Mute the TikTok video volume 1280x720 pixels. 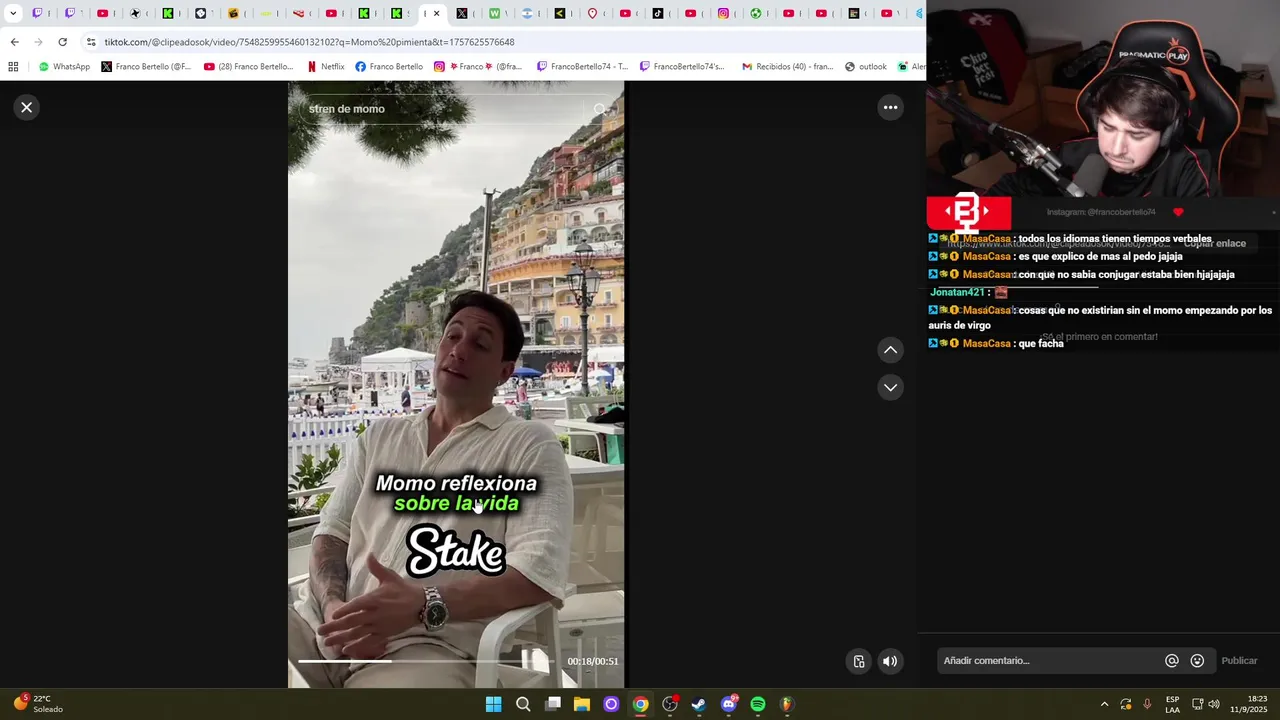[x=890, y=661]
